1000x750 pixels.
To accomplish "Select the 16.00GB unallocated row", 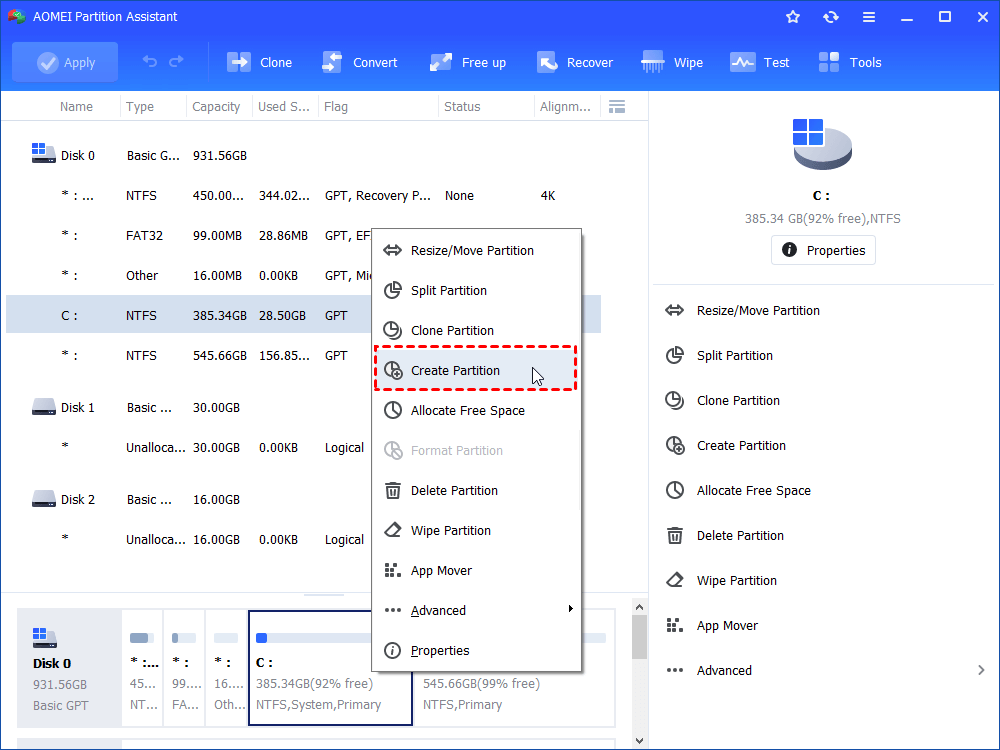I will (x=188, y=540).
